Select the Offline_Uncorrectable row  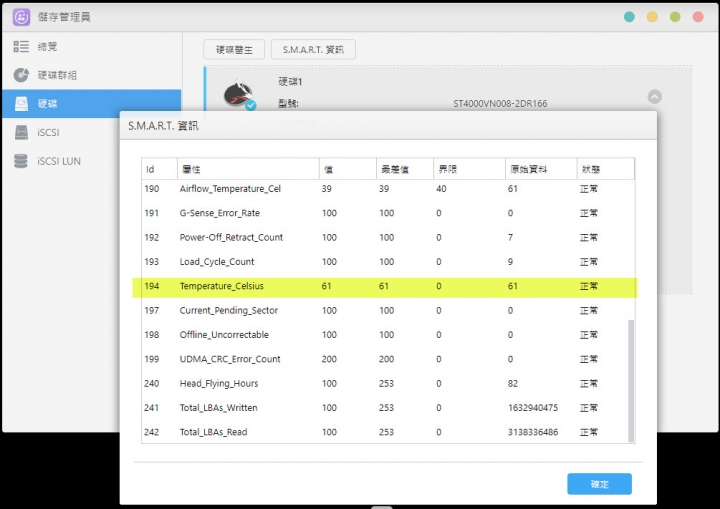pyautogui.click(x=385, y=335)
